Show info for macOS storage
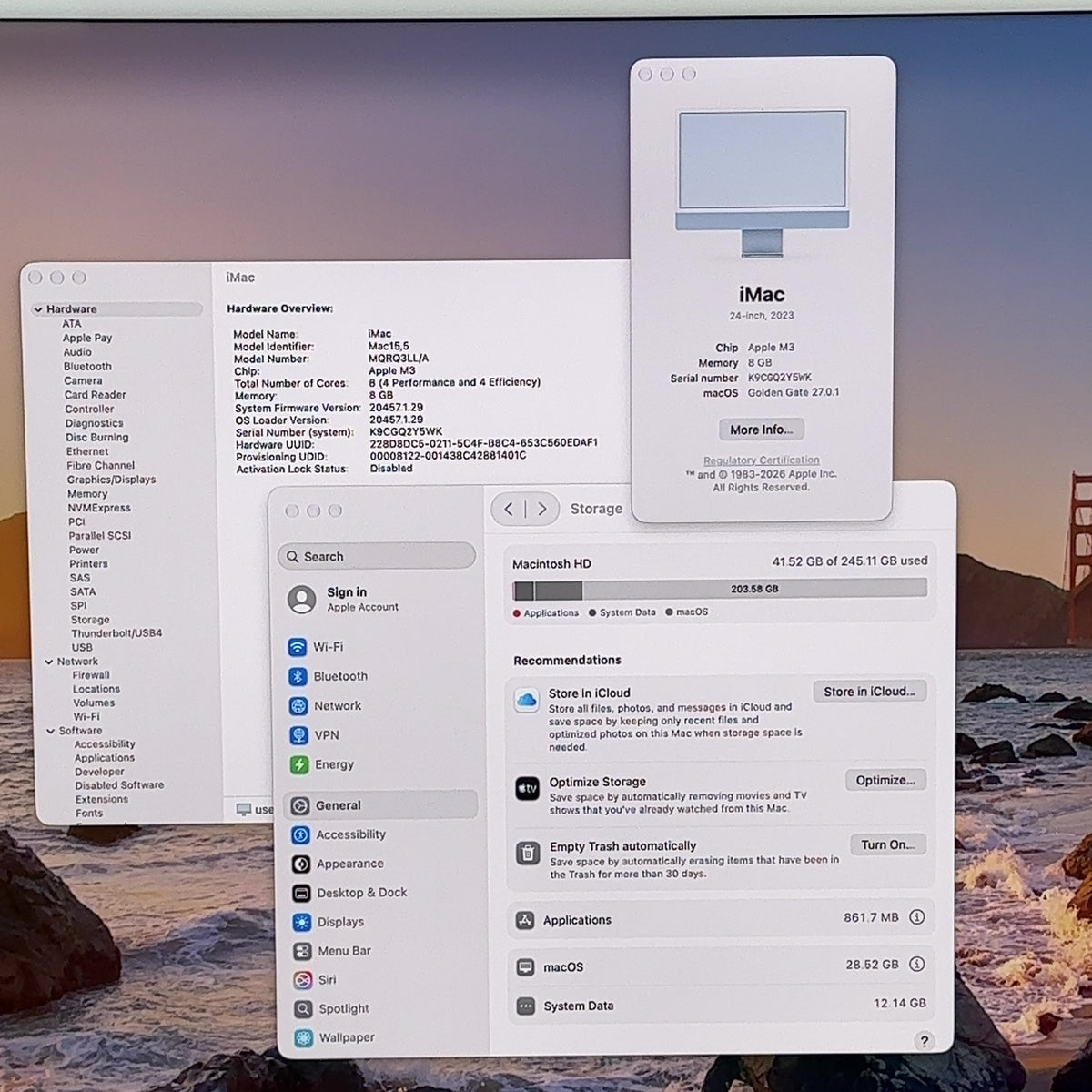1092x1092 pixels. (x=916, y=964)
